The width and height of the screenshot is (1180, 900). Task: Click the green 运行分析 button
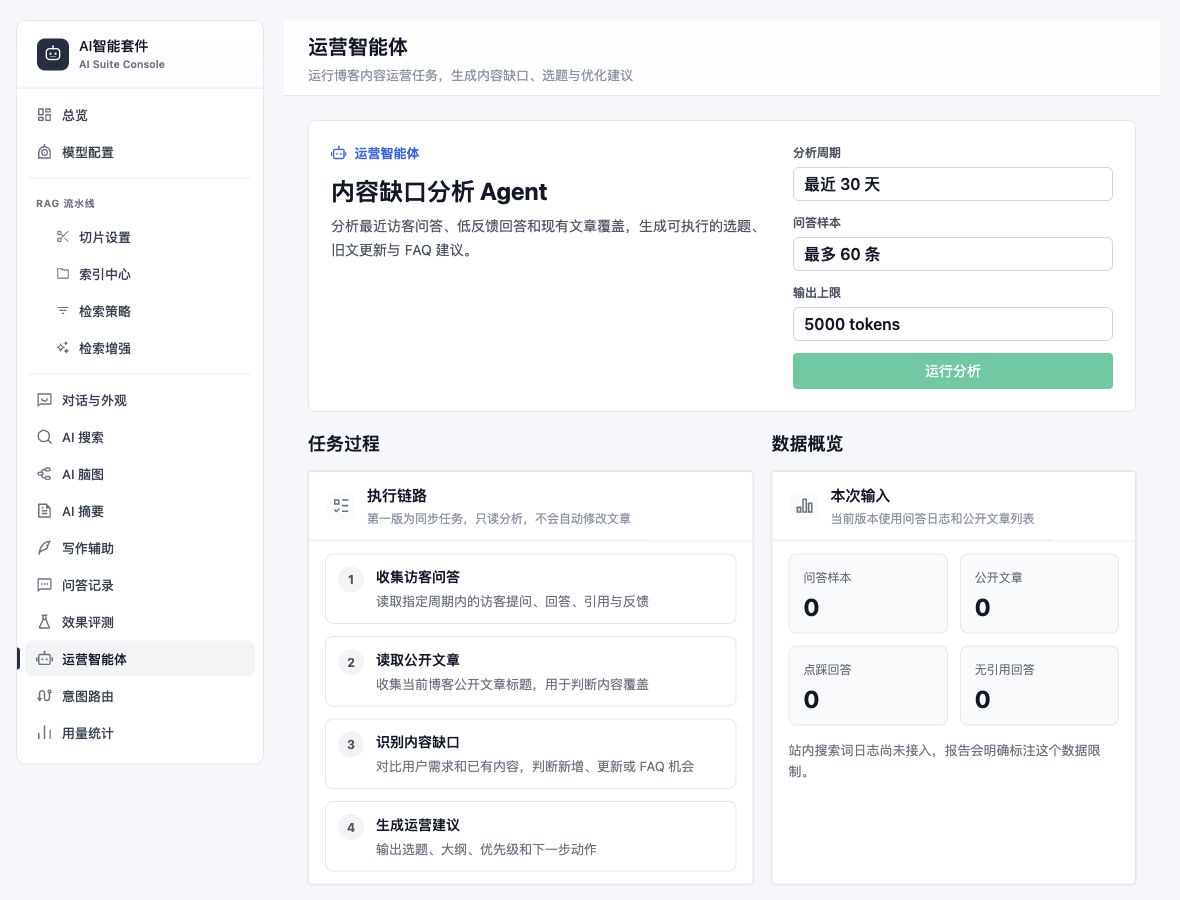click(x=952, y=371)
